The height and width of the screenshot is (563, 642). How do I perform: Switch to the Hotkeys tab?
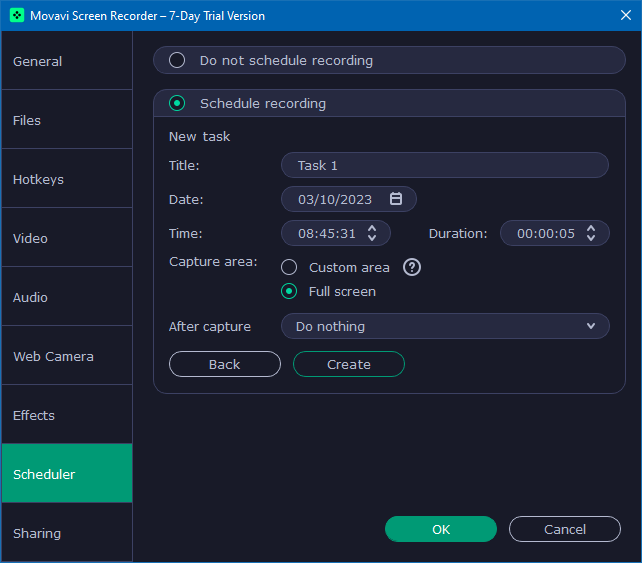coord(66,179)
